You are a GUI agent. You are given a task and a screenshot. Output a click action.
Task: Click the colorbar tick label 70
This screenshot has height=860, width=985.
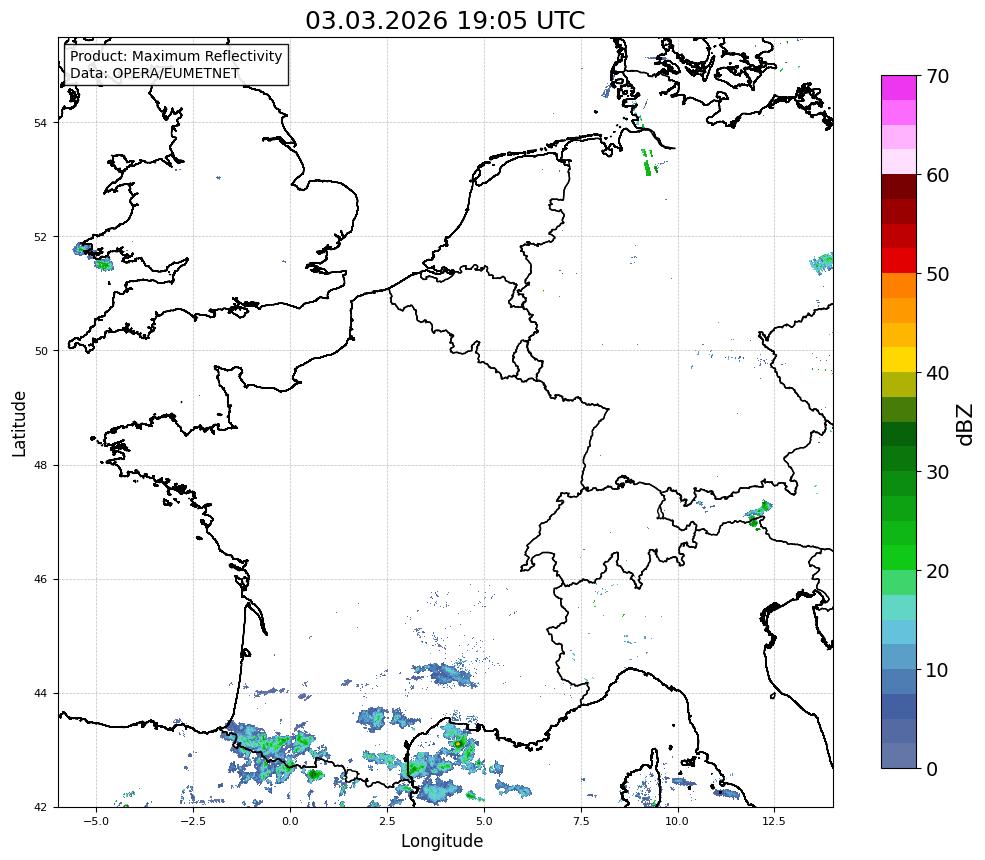tap(937, 76)
